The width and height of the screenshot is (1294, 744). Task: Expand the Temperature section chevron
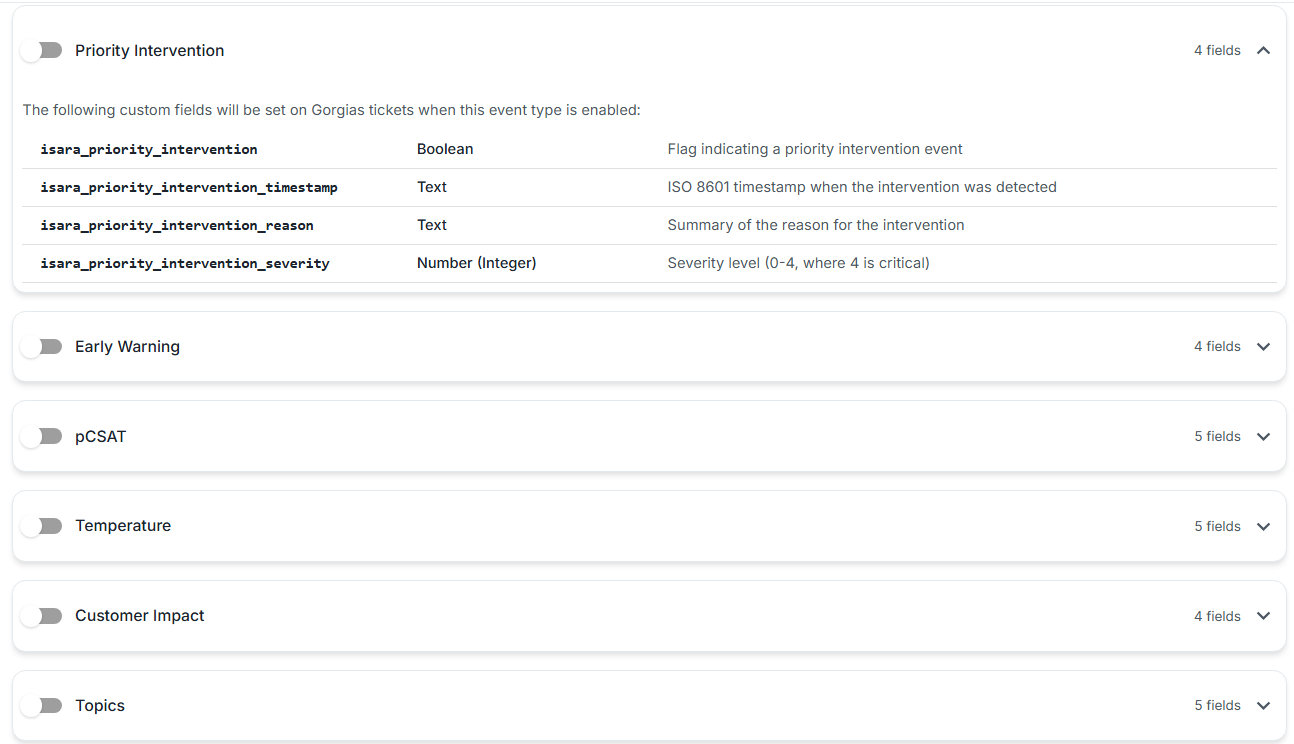pos(1263,526)
